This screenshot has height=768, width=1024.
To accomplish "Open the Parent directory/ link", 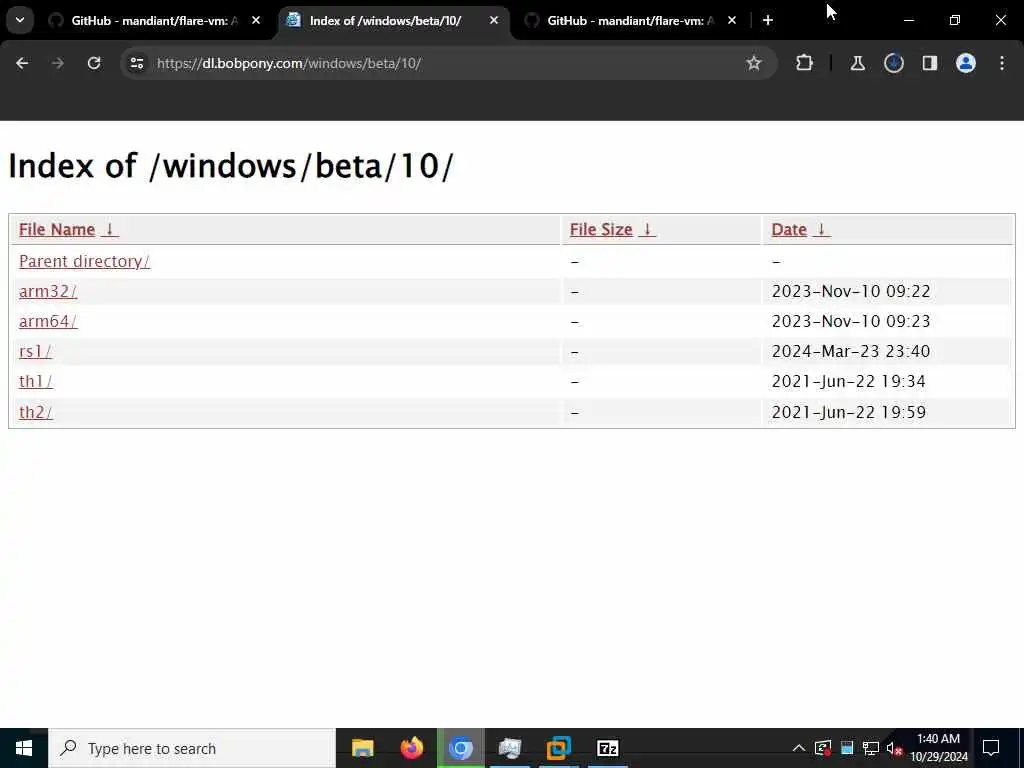I will click(84, 261).
